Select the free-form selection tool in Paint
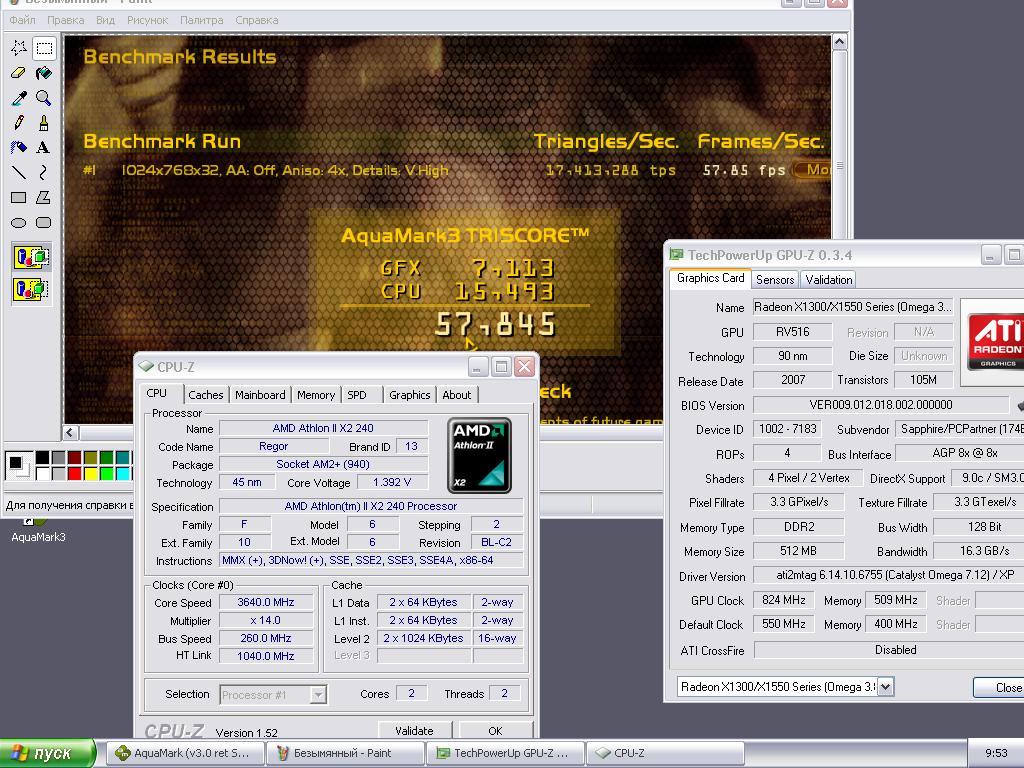The width and height of the screenshot is (1024, 768). [19, 48]
